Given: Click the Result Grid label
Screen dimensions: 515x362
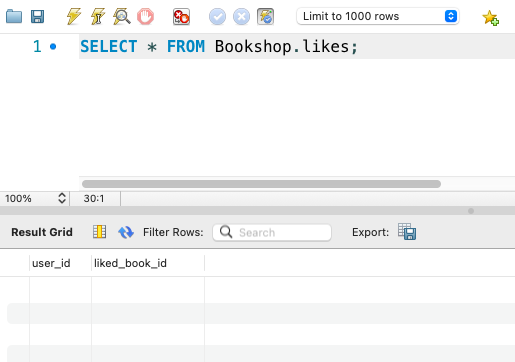Looking at the screenshot, I should 42,232.
